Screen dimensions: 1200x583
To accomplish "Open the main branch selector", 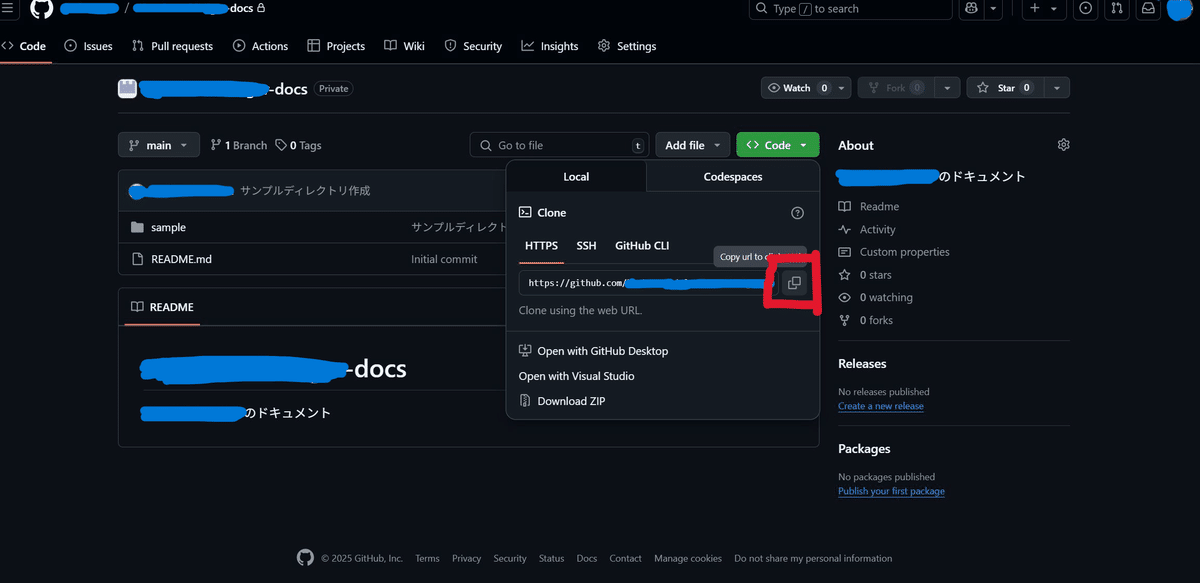I will click(x=159, y=145).
